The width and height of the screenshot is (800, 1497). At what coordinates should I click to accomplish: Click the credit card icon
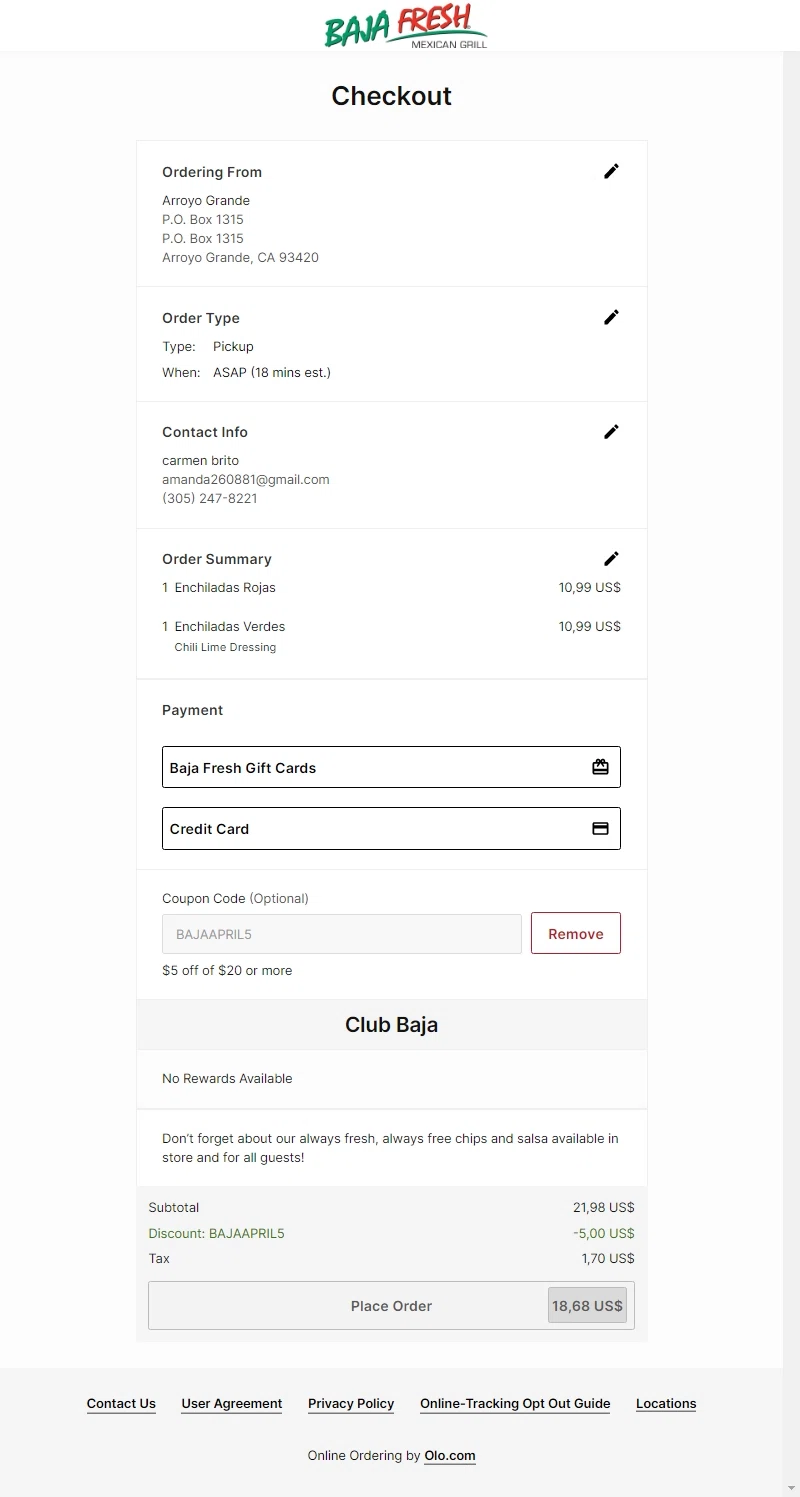coord(600,828)
